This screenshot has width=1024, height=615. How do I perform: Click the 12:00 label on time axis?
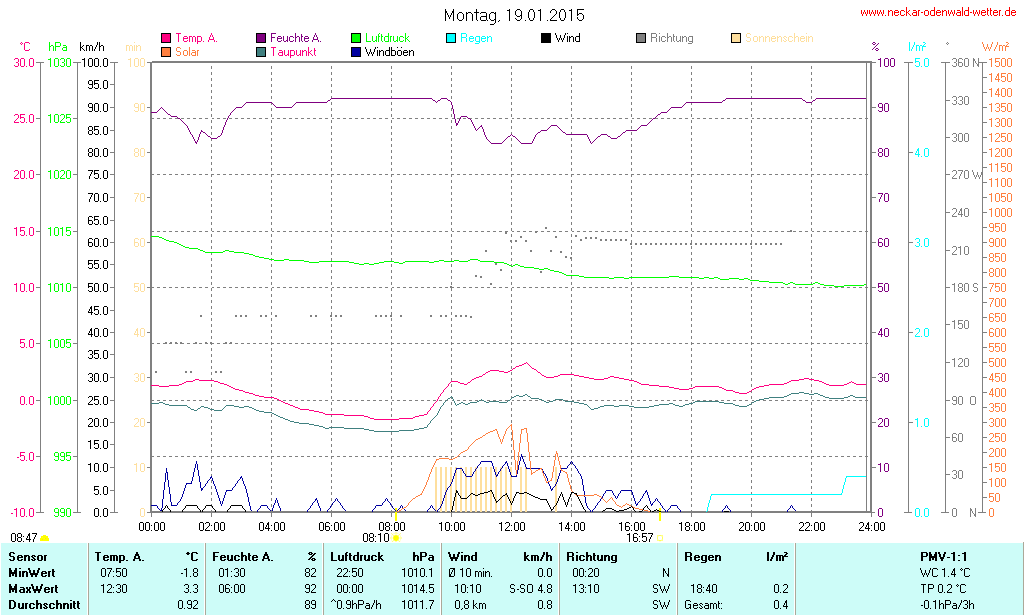click(511, 526)
